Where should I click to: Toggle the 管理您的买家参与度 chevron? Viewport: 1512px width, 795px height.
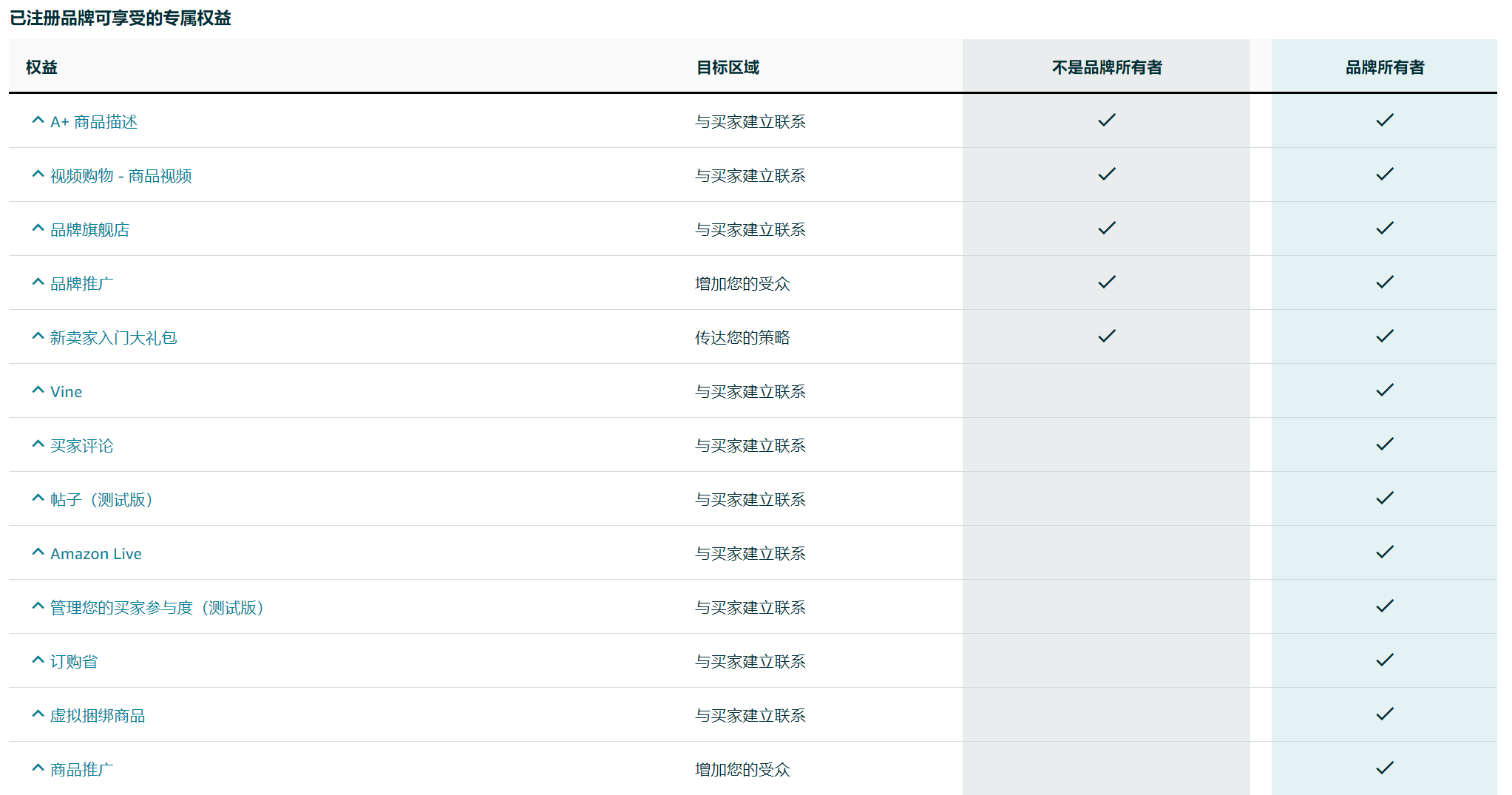38,606
